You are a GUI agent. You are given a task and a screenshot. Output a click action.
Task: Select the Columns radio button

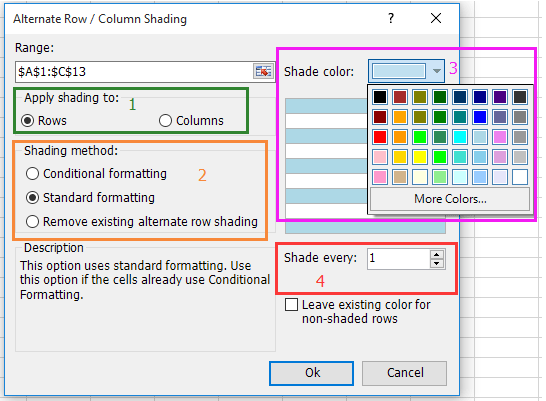165,121
